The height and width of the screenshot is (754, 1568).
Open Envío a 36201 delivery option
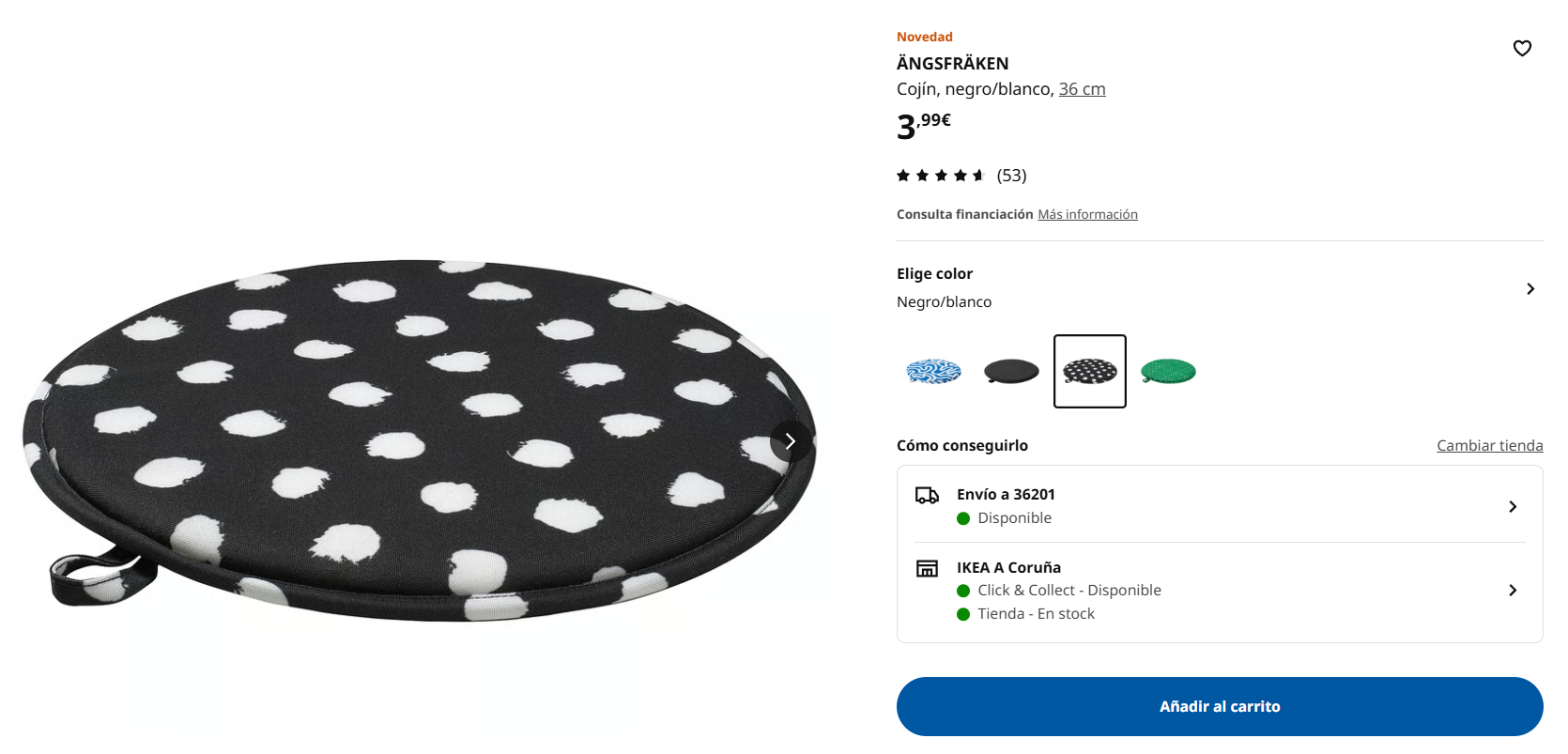pos(1220,506)
